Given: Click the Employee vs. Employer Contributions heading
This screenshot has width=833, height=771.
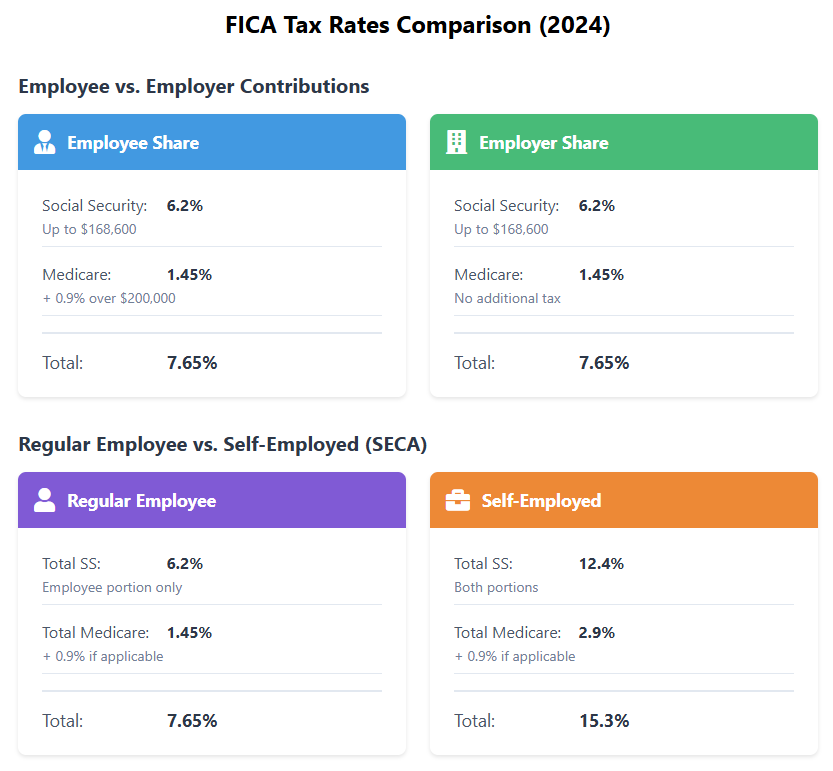Looking at the screenshot, I should pyautogui.click(x=194, y=86).
